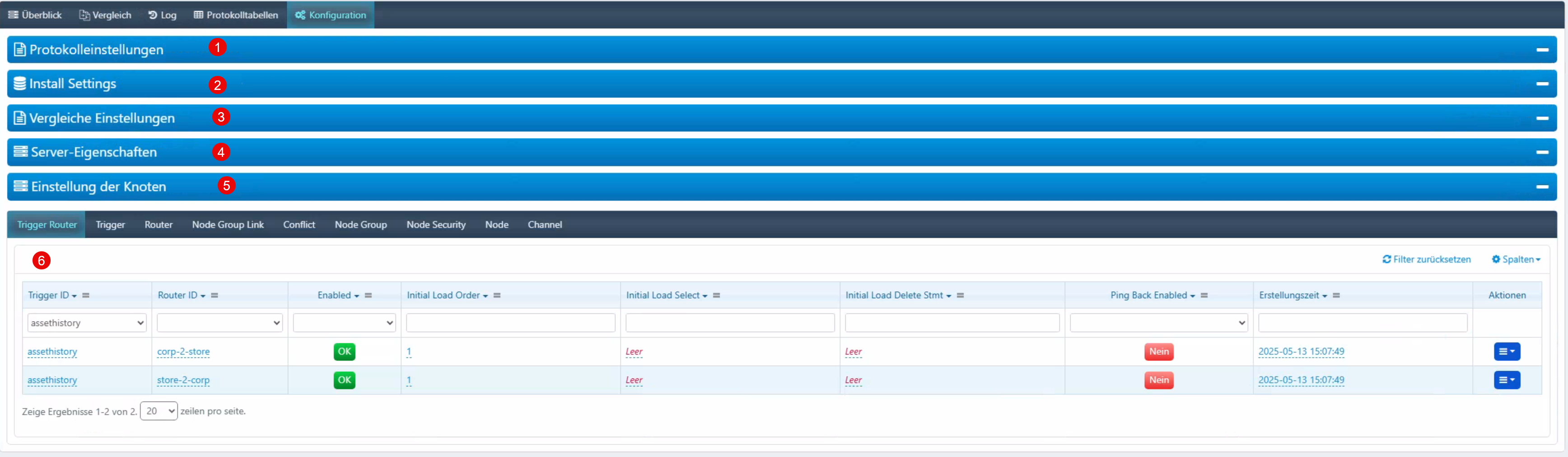Toggle Enabled OK badge for store-2-corp row
Viewport: 1568px width, 457px height.
click(x=344, y=380)
